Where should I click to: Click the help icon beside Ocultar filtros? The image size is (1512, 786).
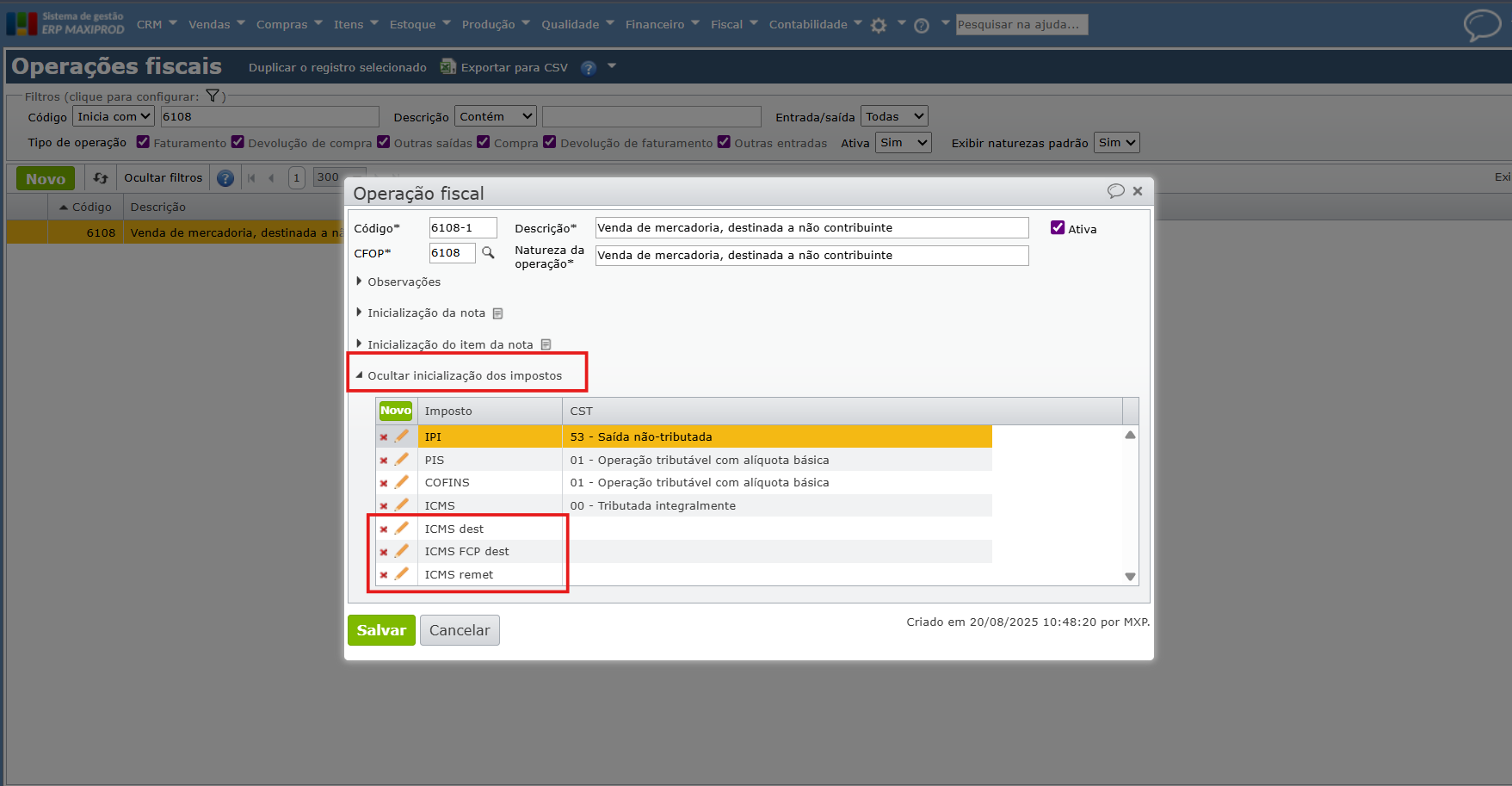point(225,178)
